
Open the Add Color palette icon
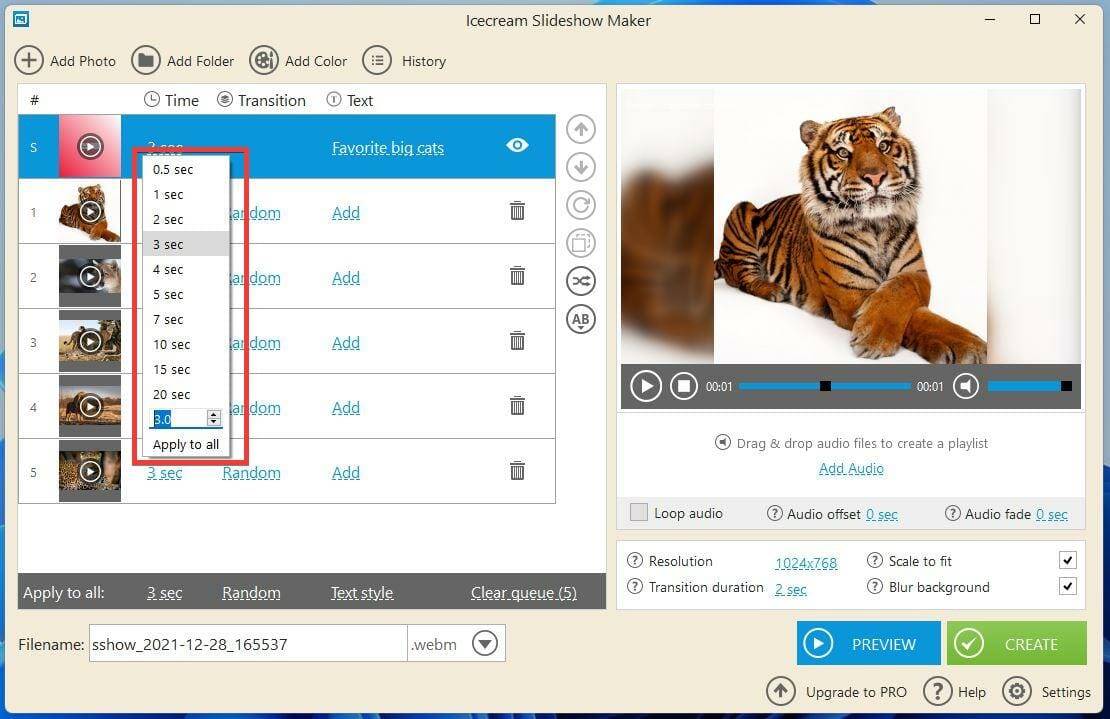[x=264, y=61]
